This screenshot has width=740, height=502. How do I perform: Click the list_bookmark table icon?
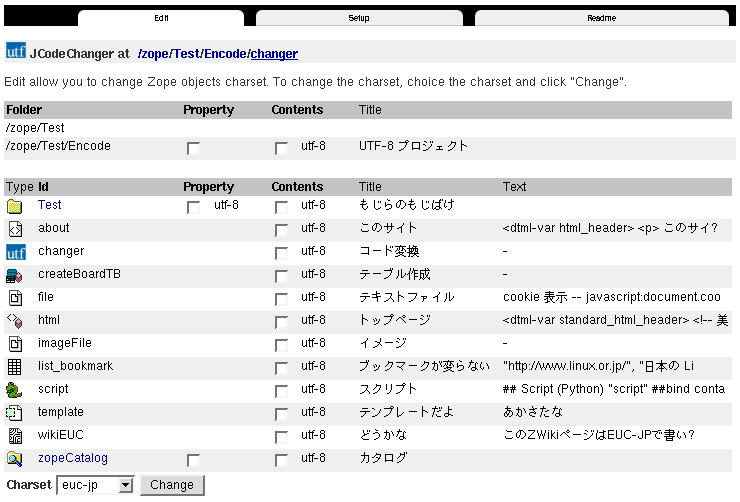(x=15, y=367)
